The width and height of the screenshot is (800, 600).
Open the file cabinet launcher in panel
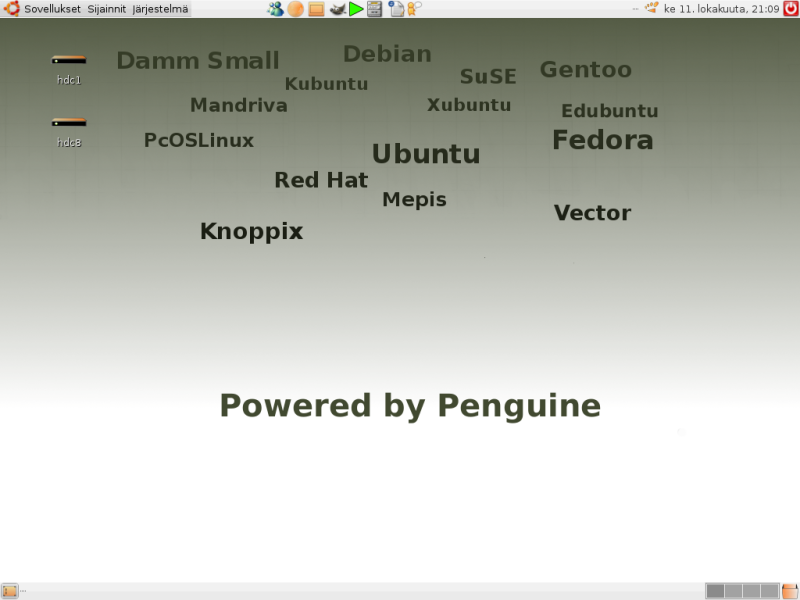(374, 9)
